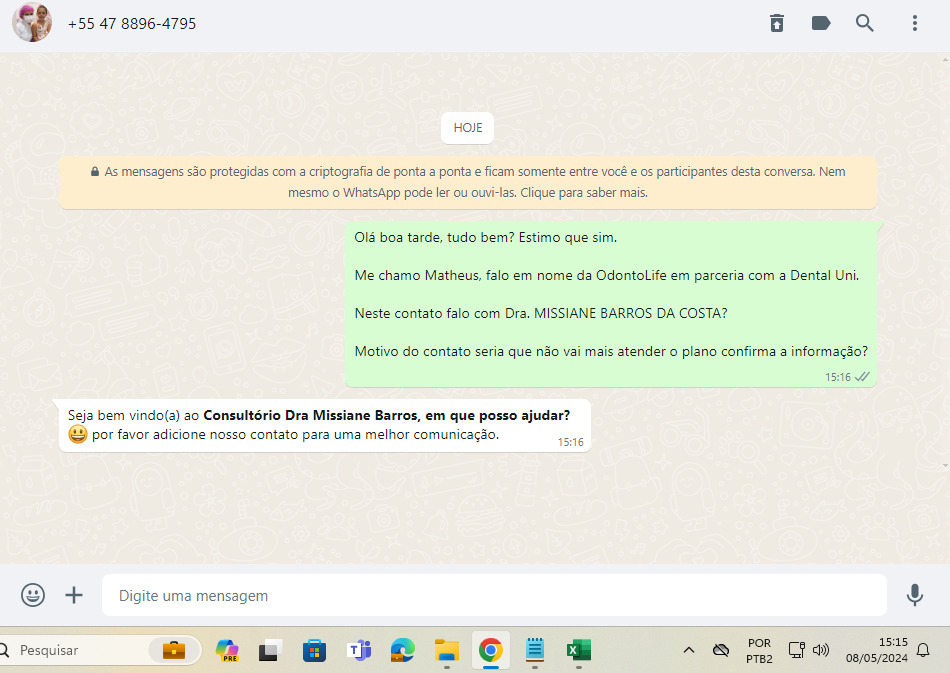Click the chat scrollbar down arrow
The width and height of the screenshot is (950, 673).
coord(945,466)
